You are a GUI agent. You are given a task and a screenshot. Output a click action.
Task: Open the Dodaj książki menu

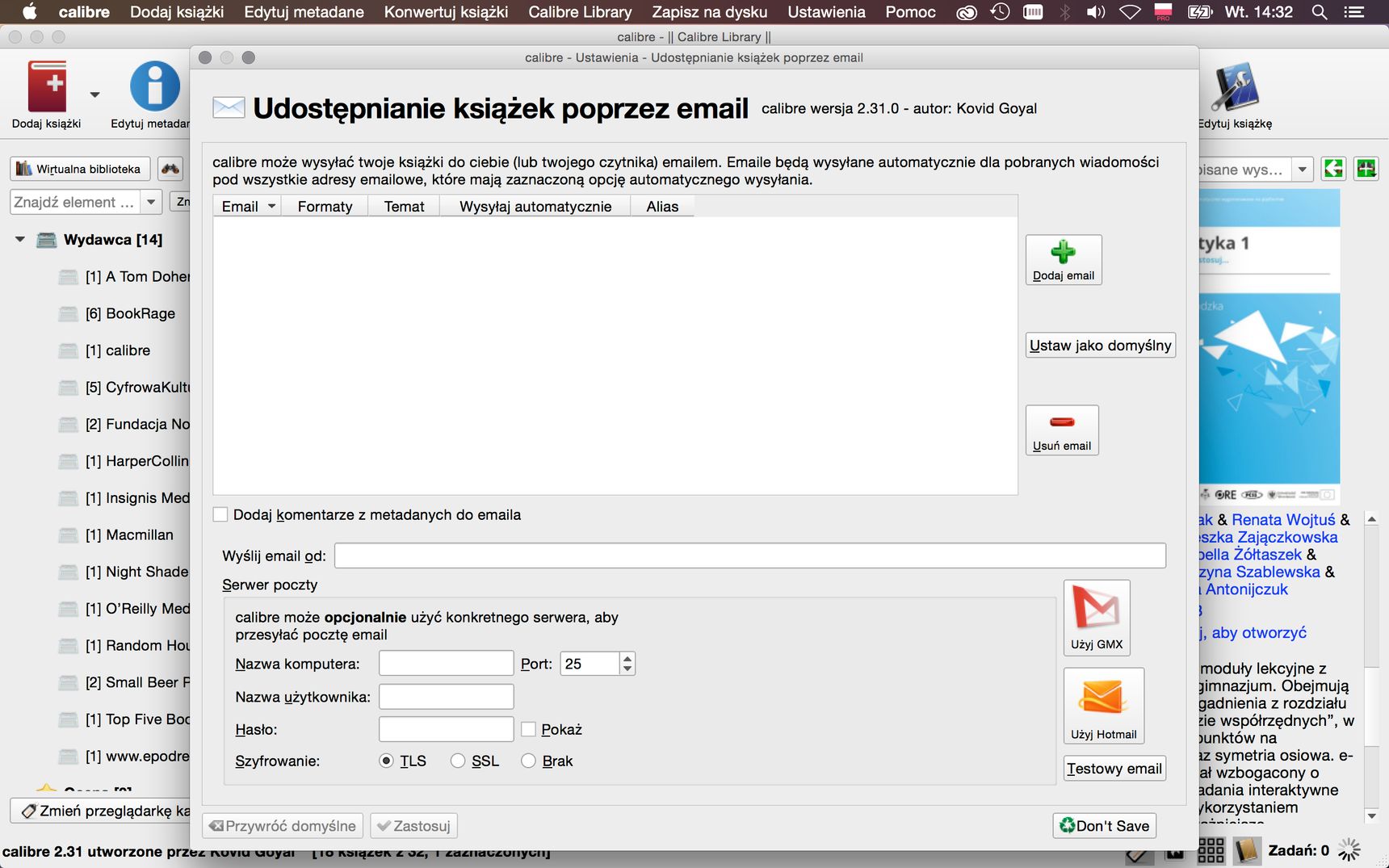pos(177,12)
